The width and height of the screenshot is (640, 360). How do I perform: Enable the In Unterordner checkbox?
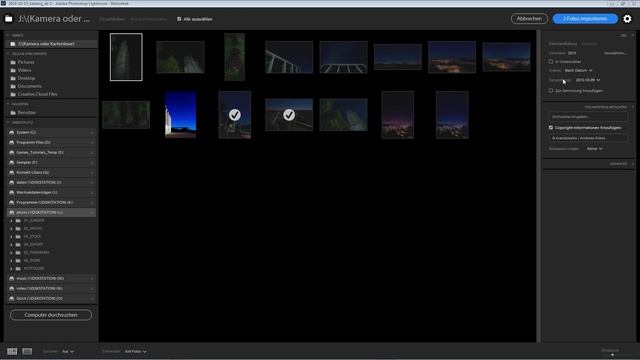click(551, 62)
